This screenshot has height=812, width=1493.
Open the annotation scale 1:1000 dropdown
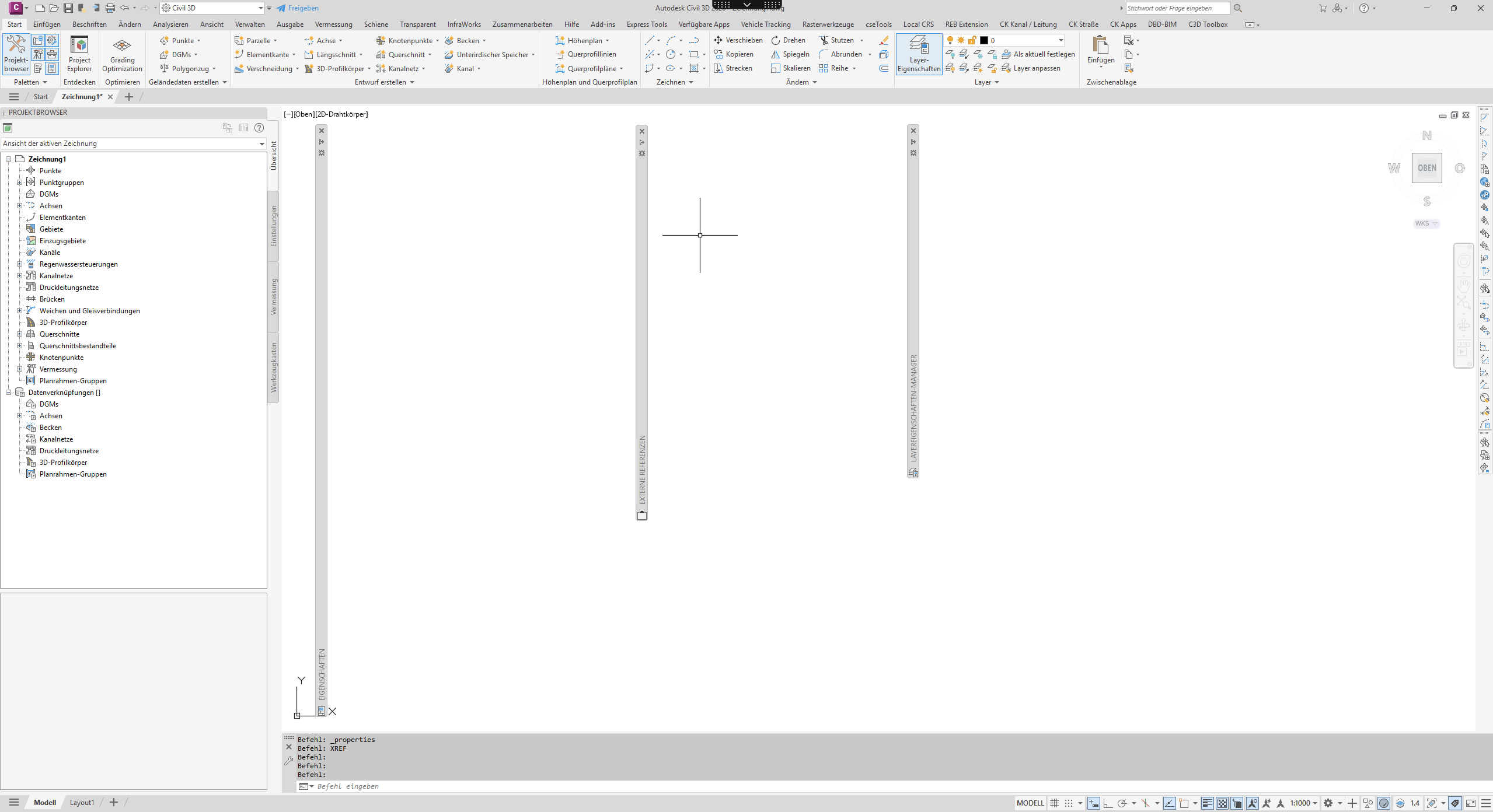tap(1304, 803)
